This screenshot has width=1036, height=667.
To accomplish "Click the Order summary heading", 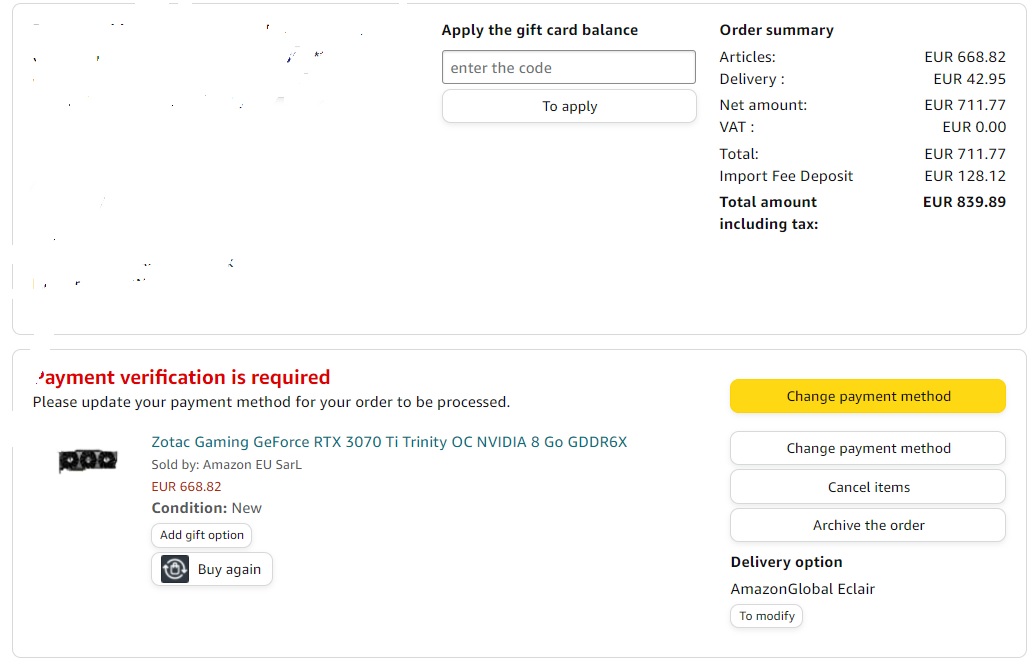I will tap(776, 30).
